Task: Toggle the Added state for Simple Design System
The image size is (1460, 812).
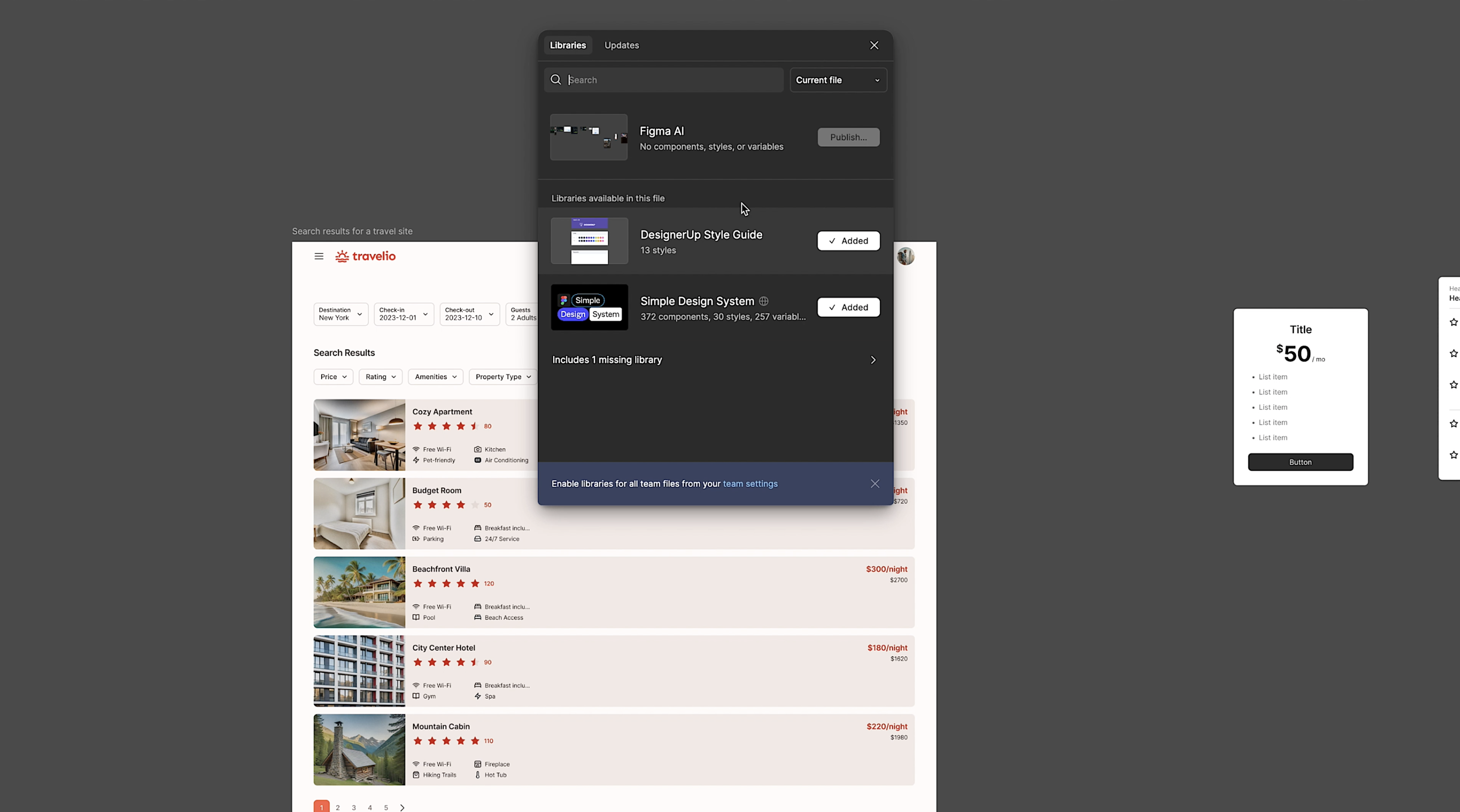Action: (x=848, y=307)
